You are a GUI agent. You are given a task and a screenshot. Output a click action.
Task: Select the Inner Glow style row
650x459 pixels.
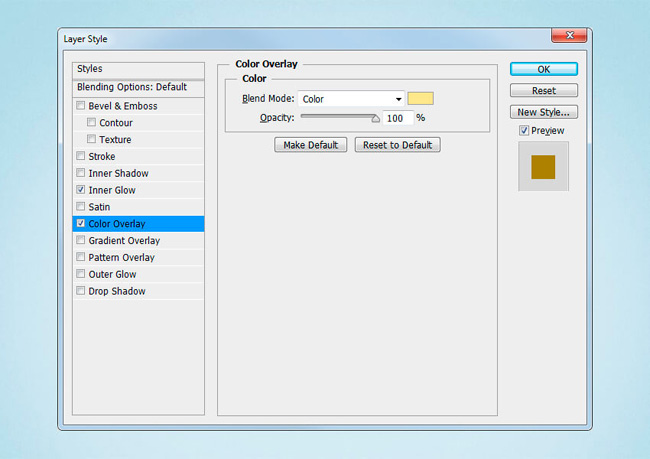tap(138, 190)
